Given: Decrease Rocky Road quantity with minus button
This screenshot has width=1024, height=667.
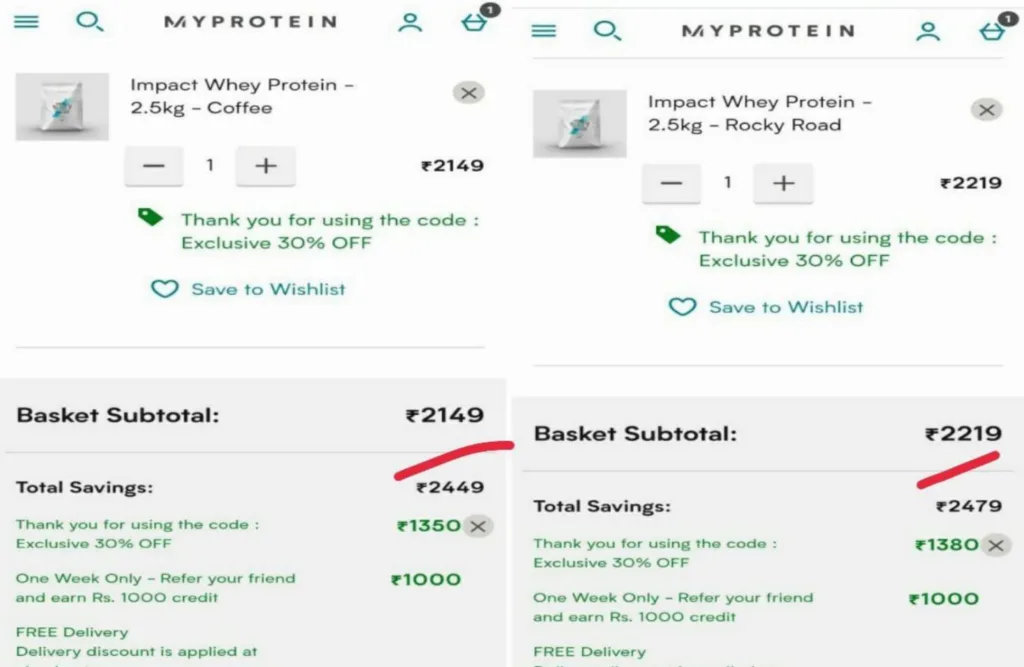Looking at the screenshot, I should coord(671,183).
